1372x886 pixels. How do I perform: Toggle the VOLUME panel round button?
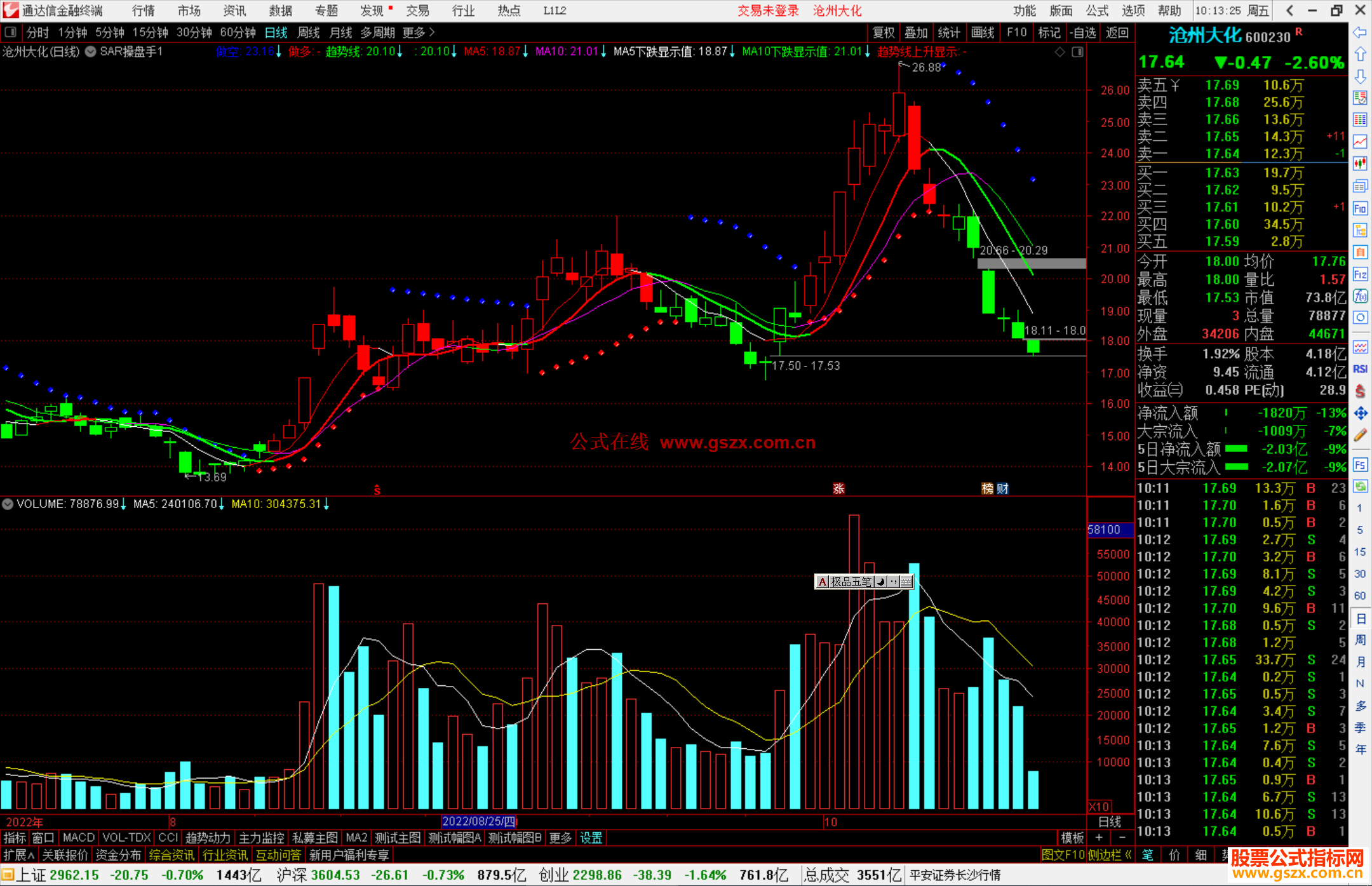click(x=8, y=504)
